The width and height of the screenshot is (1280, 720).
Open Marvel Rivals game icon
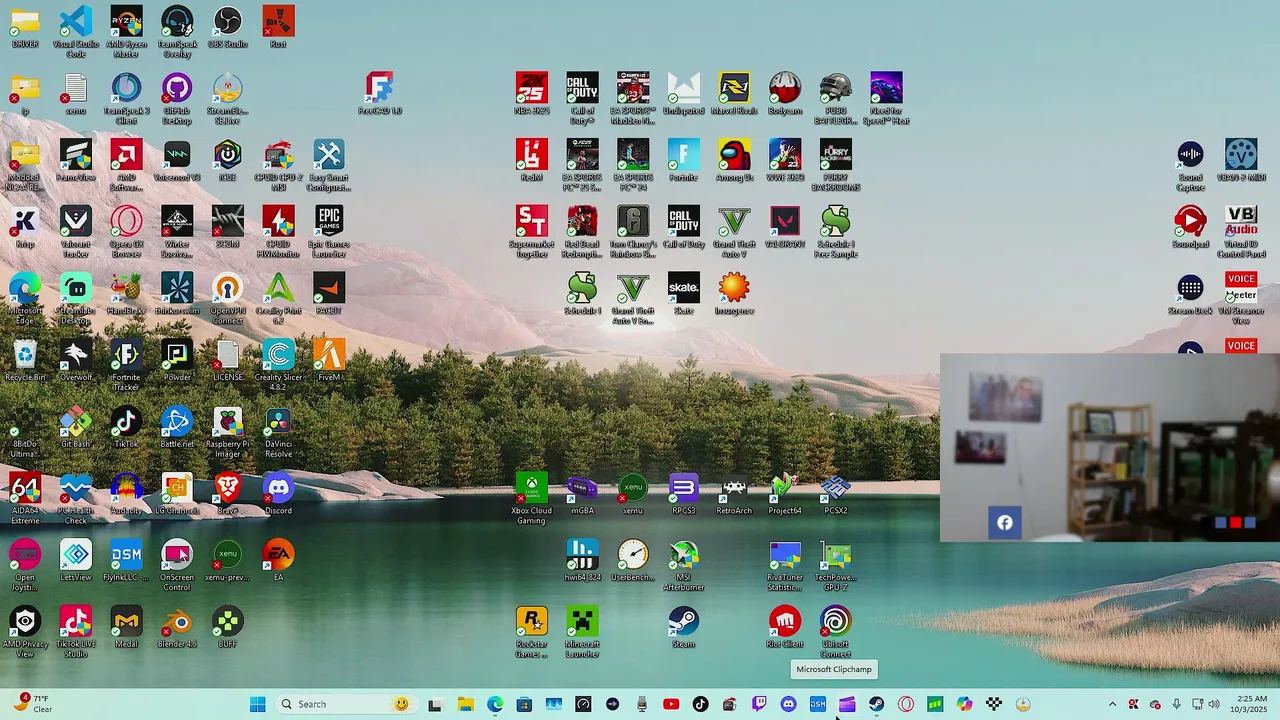(734, 94)
